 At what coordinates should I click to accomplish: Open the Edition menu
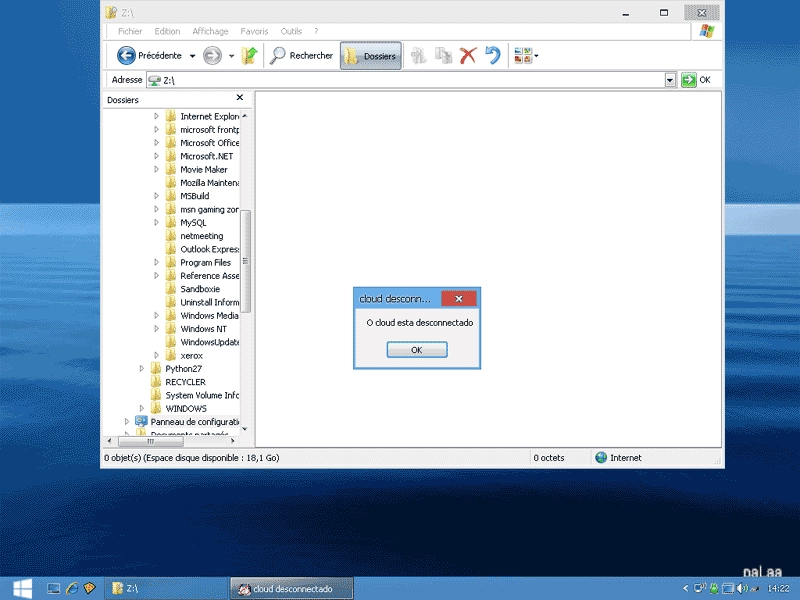click(x=167, y=31)
